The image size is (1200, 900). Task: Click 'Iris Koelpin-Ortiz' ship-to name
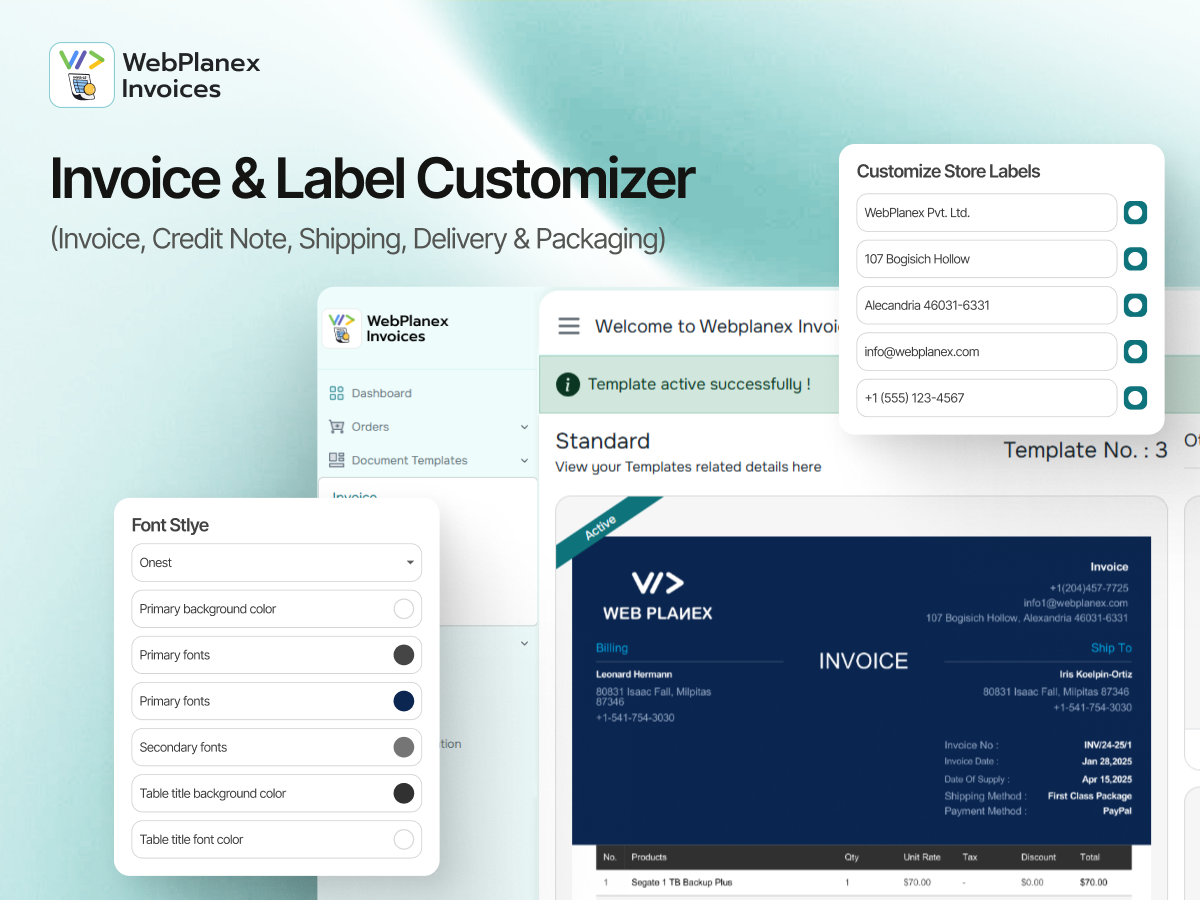pyautogui.click(x=1096, y=674)
